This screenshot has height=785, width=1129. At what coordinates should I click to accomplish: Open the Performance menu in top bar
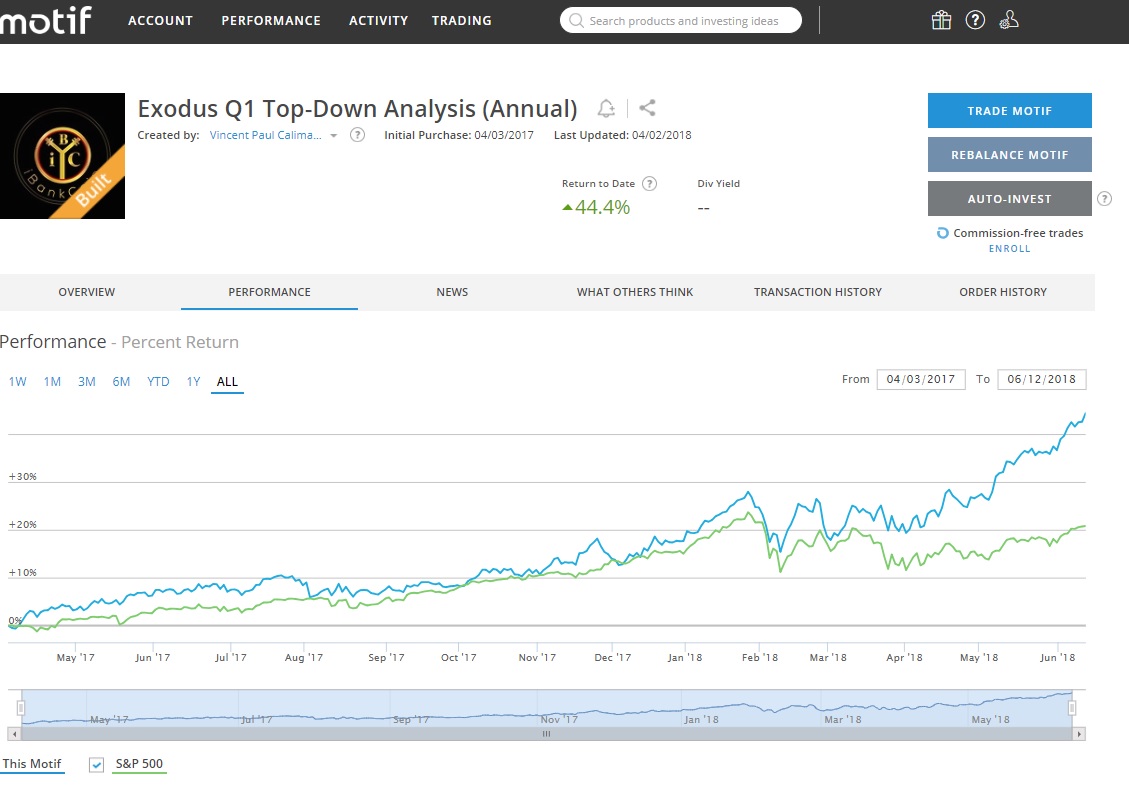(271, 20)
